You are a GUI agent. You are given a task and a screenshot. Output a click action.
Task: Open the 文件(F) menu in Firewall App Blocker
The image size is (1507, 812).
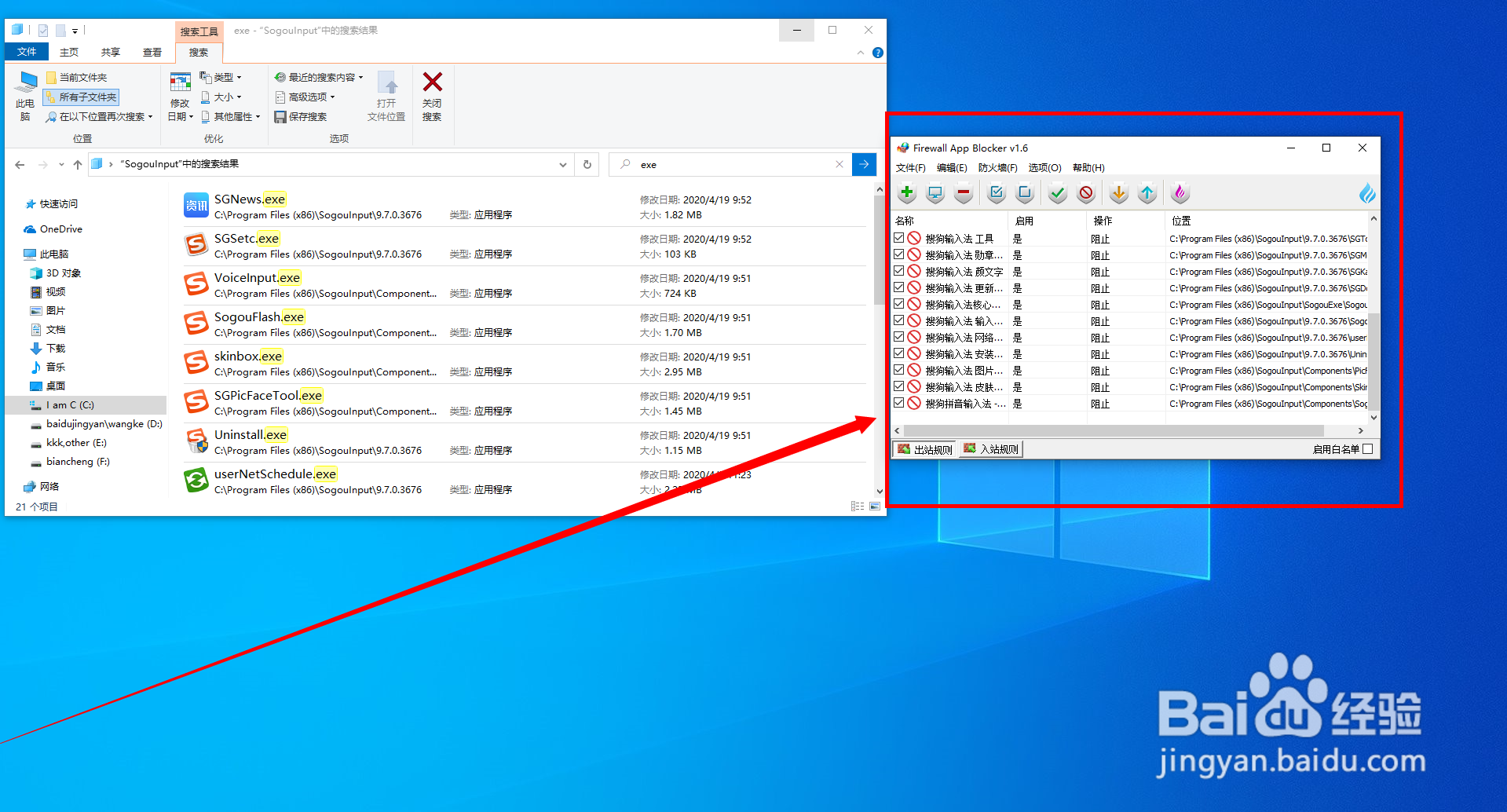[911, 168]
